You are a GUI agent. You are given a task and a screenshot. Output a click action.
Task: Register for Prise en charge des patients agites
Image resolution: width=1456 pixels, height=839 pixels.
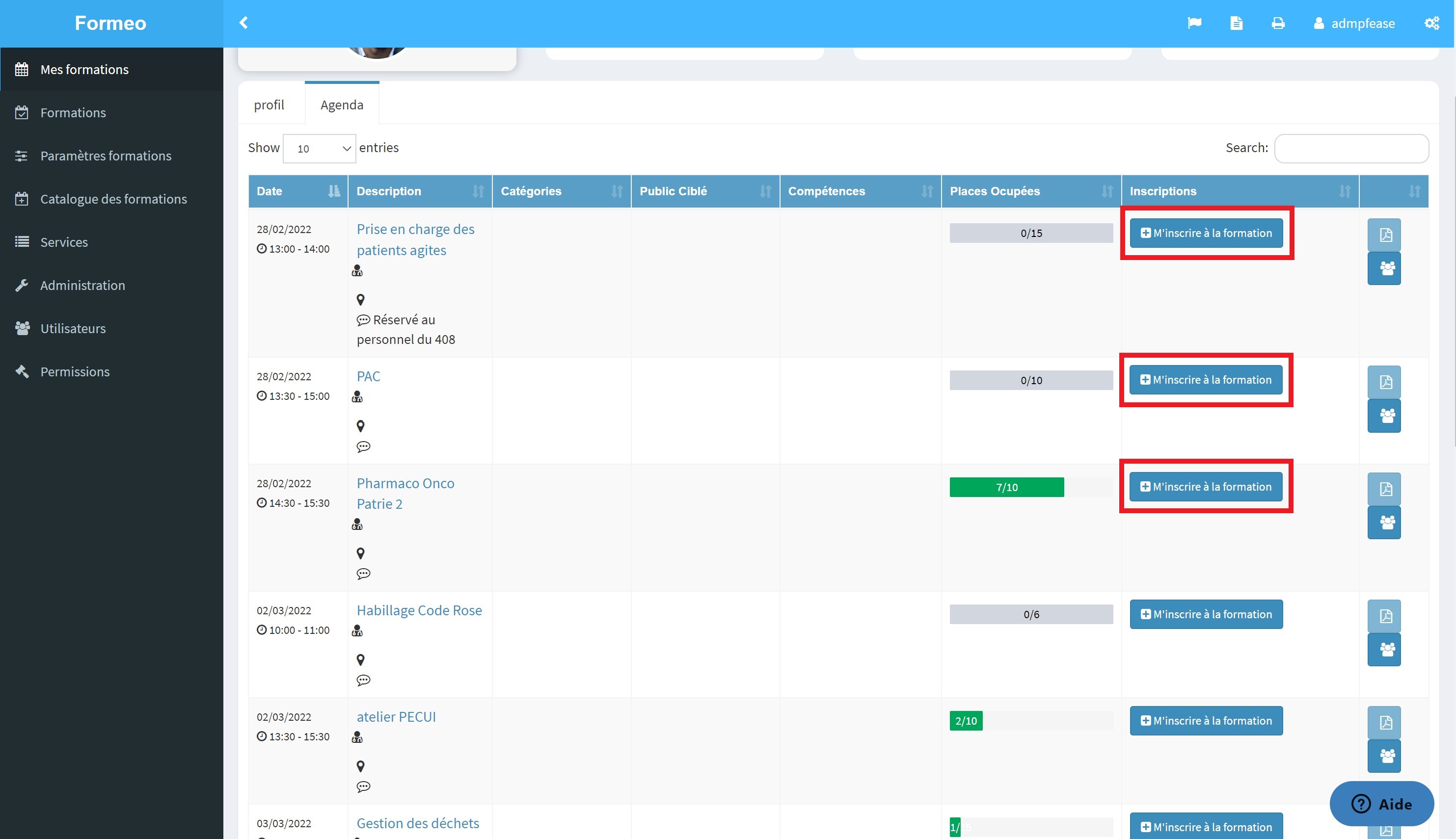point(1206,233)
